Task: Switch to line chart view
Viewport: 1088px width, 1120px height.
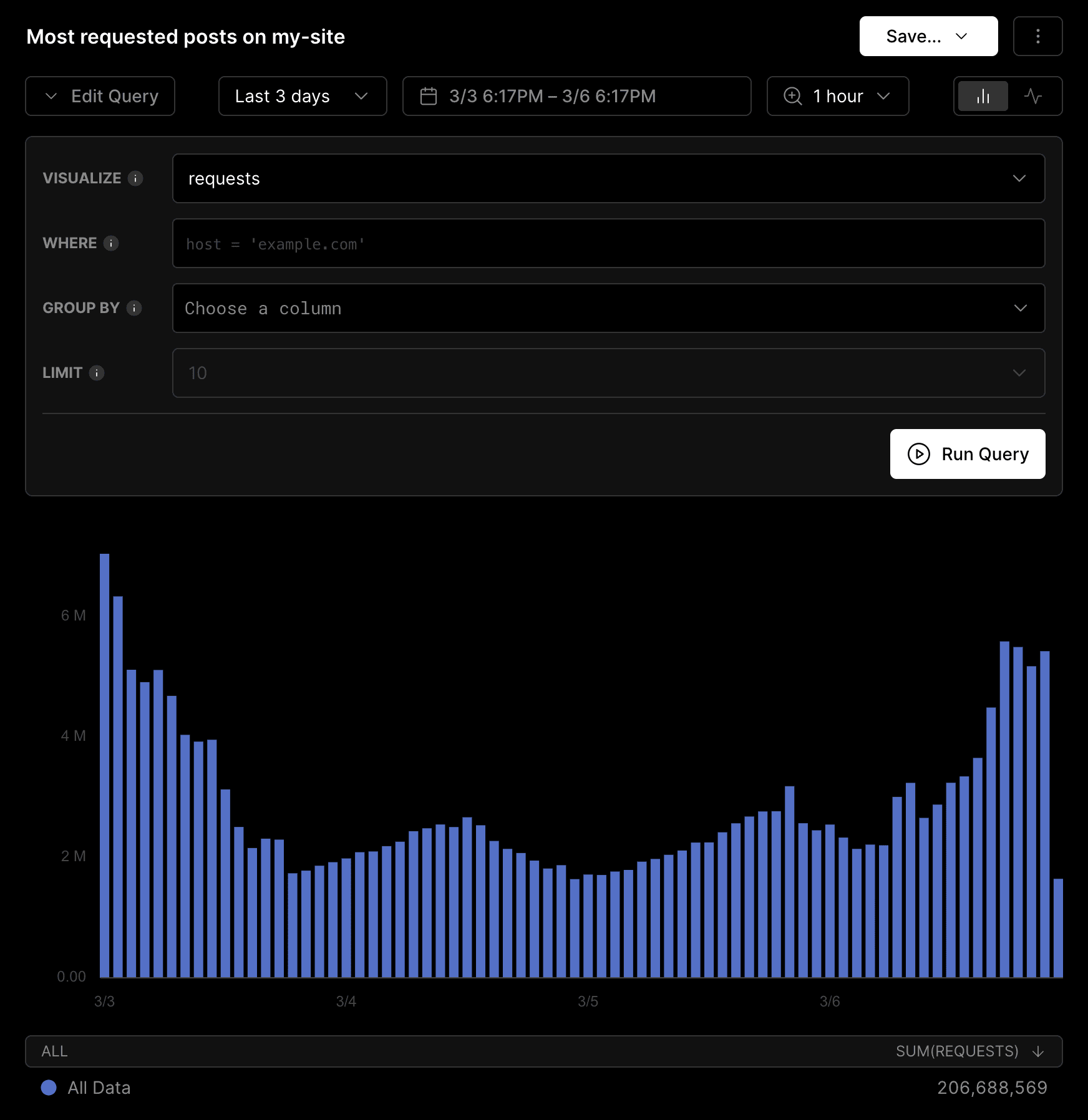Action: point(1032,96)
